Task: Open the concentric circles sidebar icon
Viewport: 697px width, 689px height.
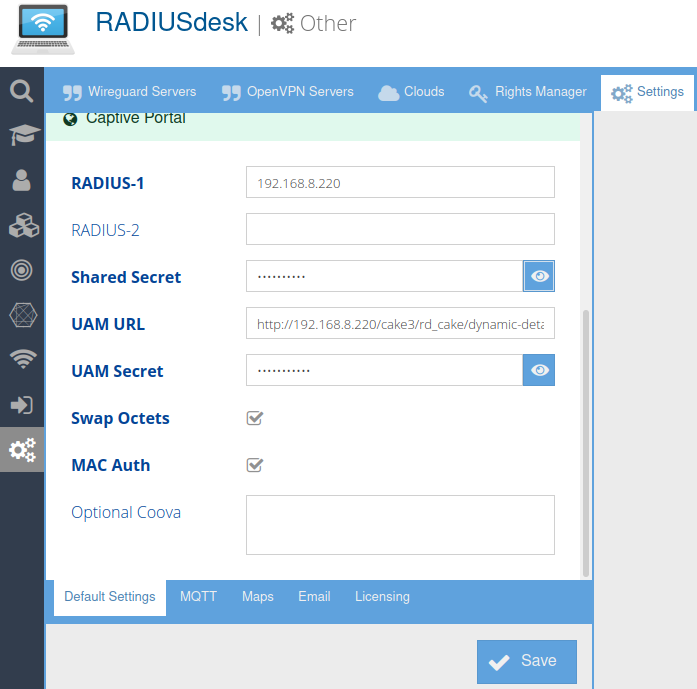Action: 21,270
